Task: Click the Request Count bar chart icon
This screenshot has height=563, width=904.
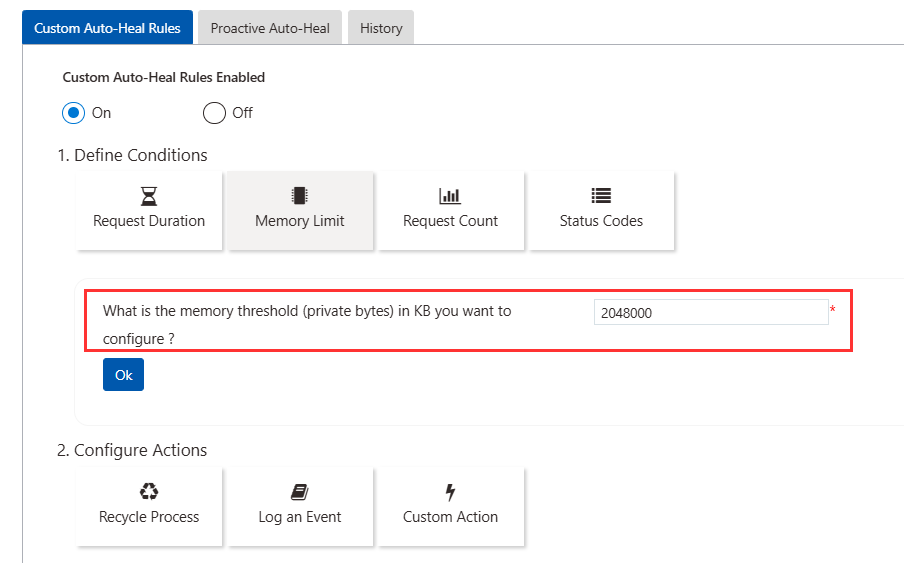Action: (x=450, y=196)
